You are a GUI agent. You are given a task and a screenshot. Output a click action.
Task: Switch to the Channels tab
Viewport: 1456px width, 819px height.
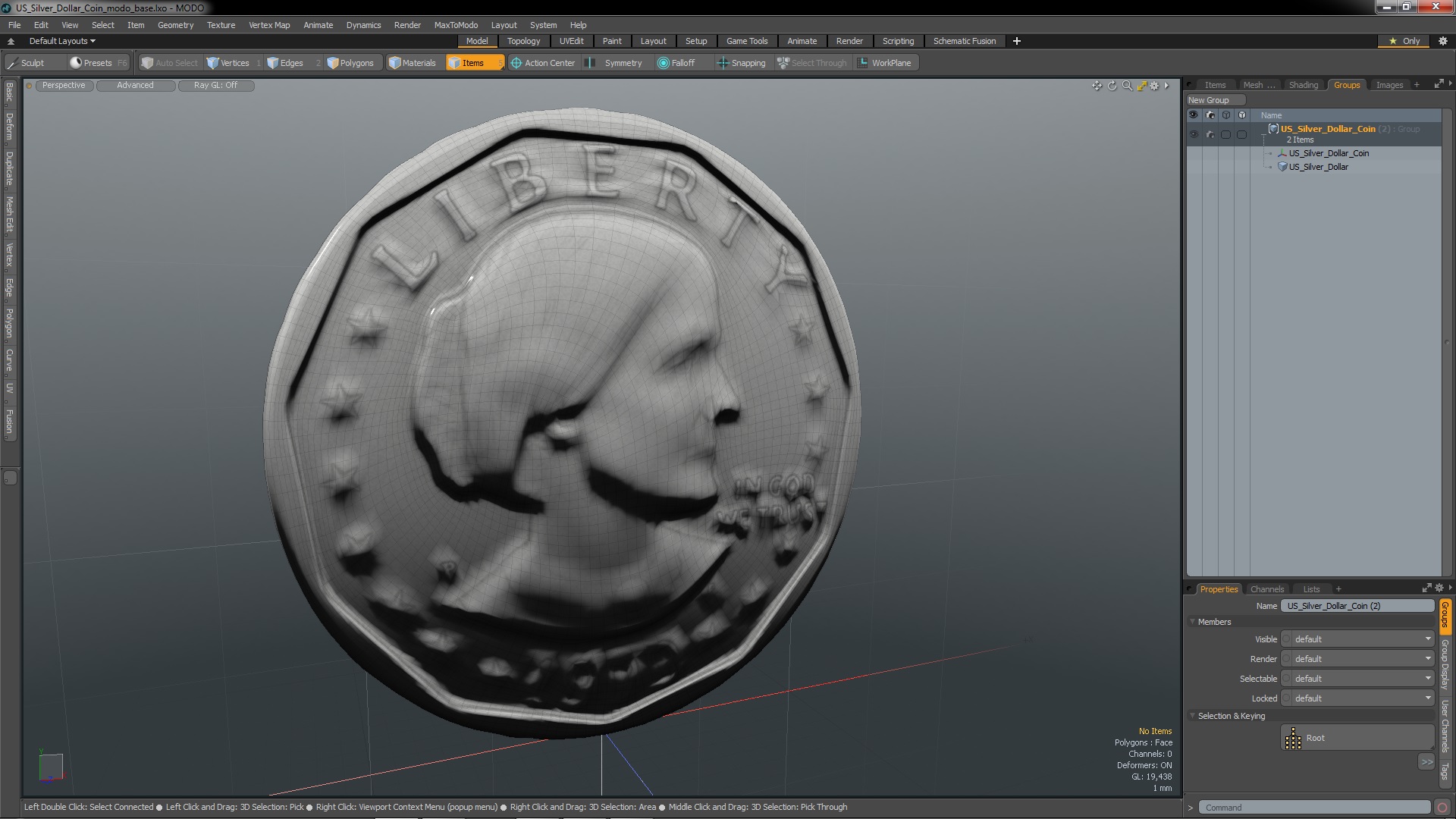coord(1266,589)
